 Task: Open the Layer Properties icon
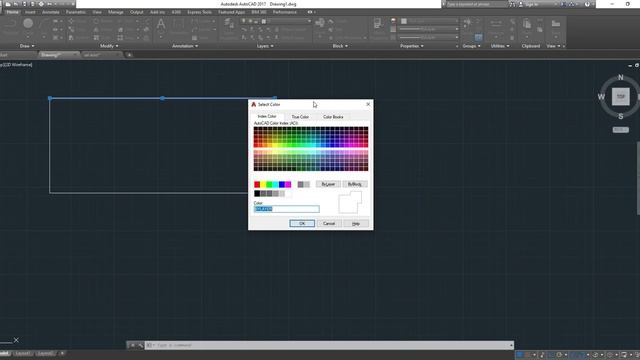tap(229, 24)
